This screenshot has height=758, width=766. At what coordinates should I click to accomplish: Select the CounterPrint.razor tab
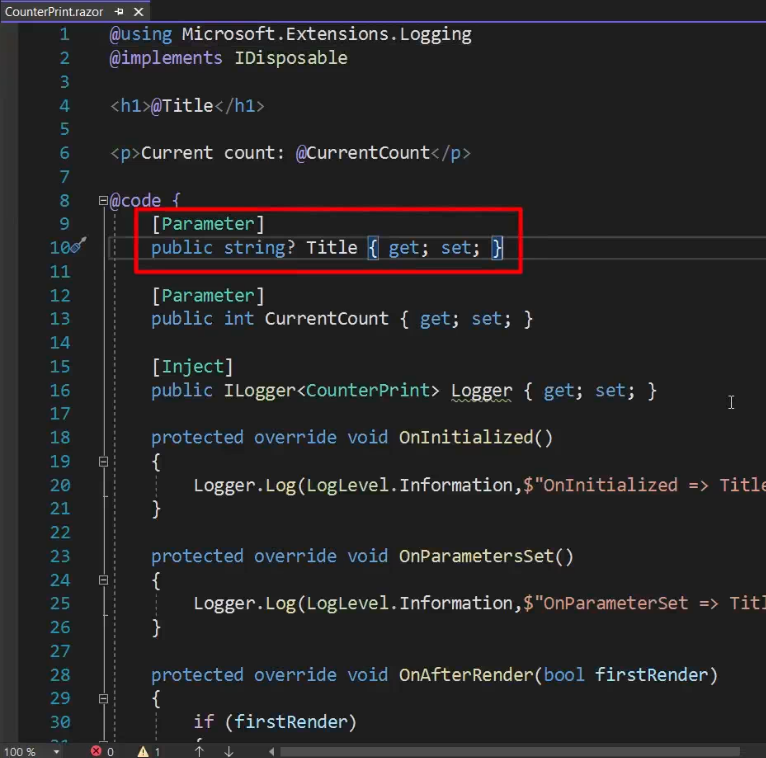click(x=54, y=11)
